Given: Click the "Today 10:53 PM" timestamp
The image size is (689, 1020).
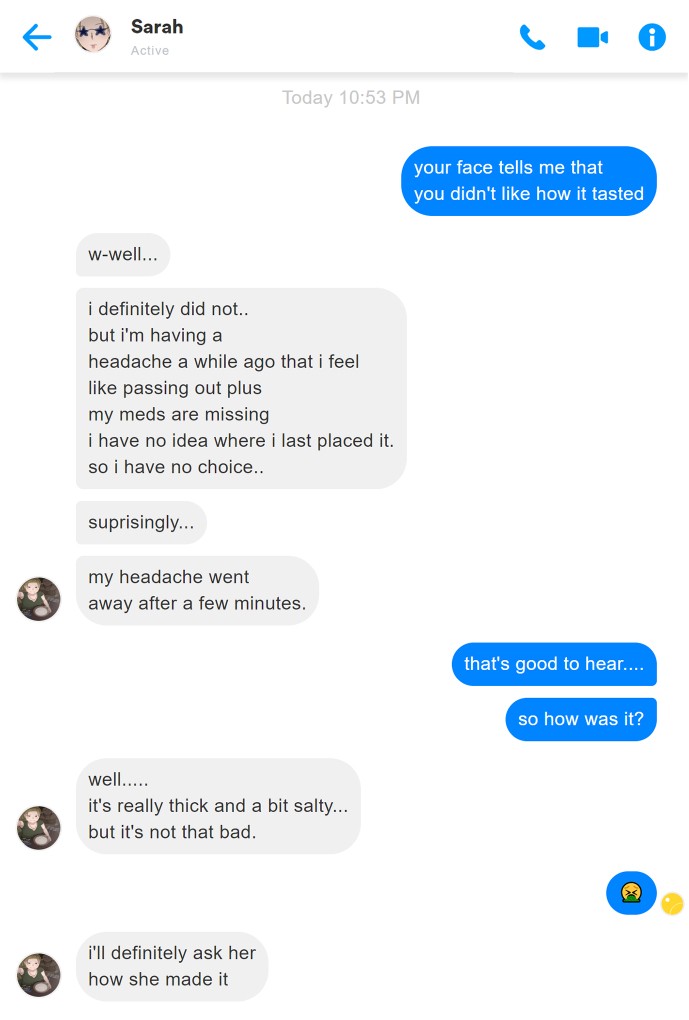Looking at the screenshot, I should point(351,98).
